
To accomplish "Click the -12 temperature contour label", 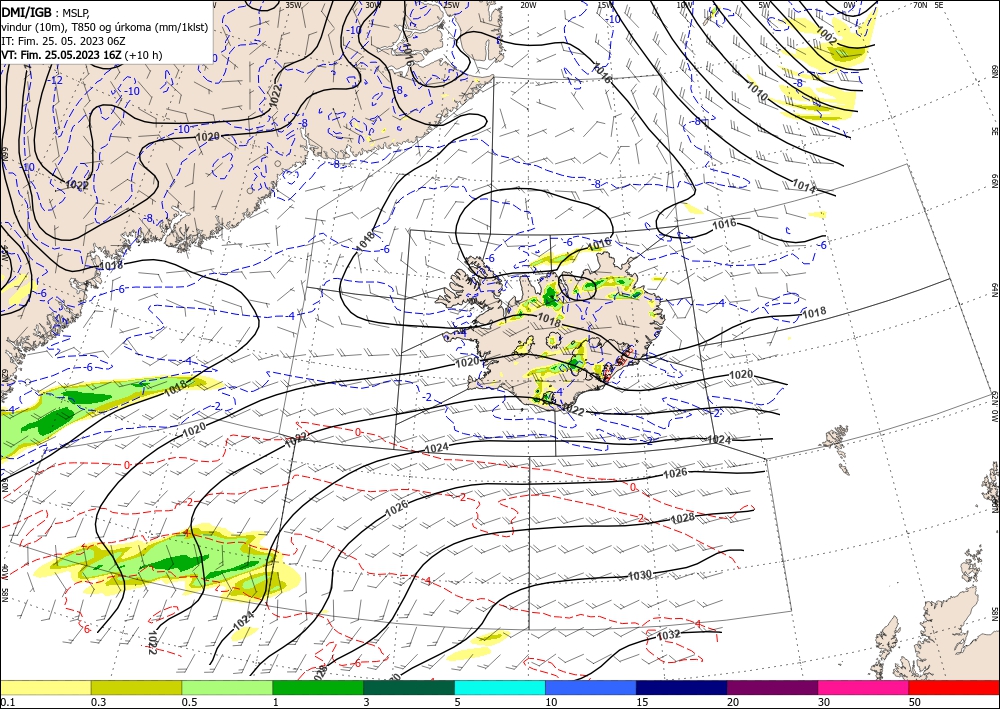I will pyautogui.click(x=56, y=80).
